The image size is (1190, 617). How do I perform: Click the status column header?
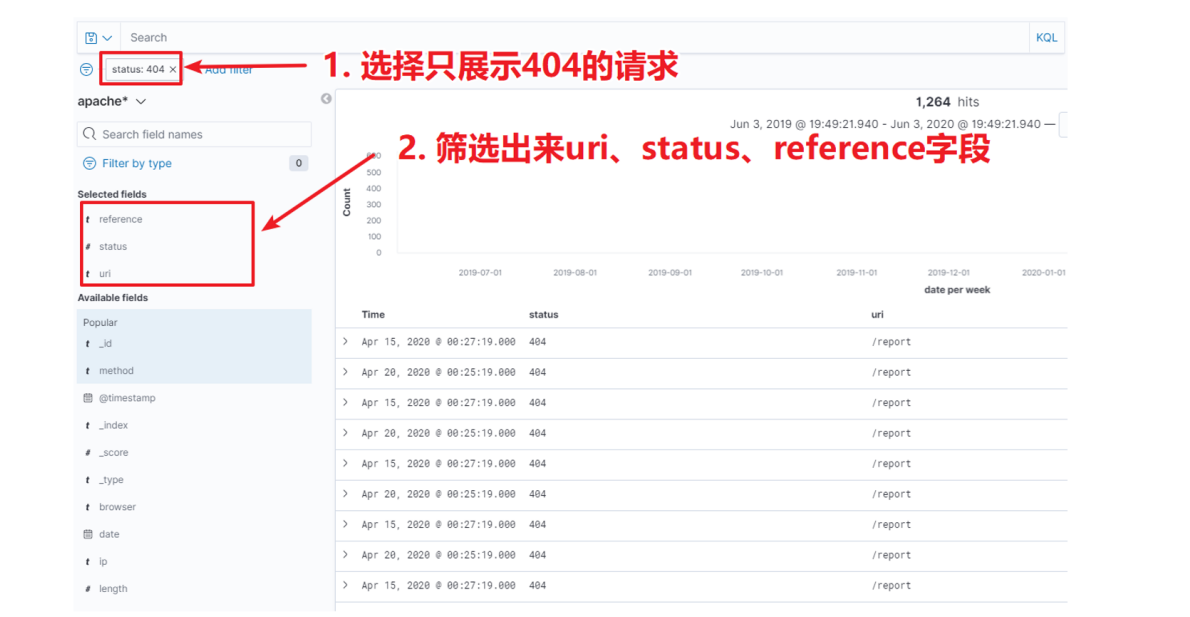click(543, 315)
